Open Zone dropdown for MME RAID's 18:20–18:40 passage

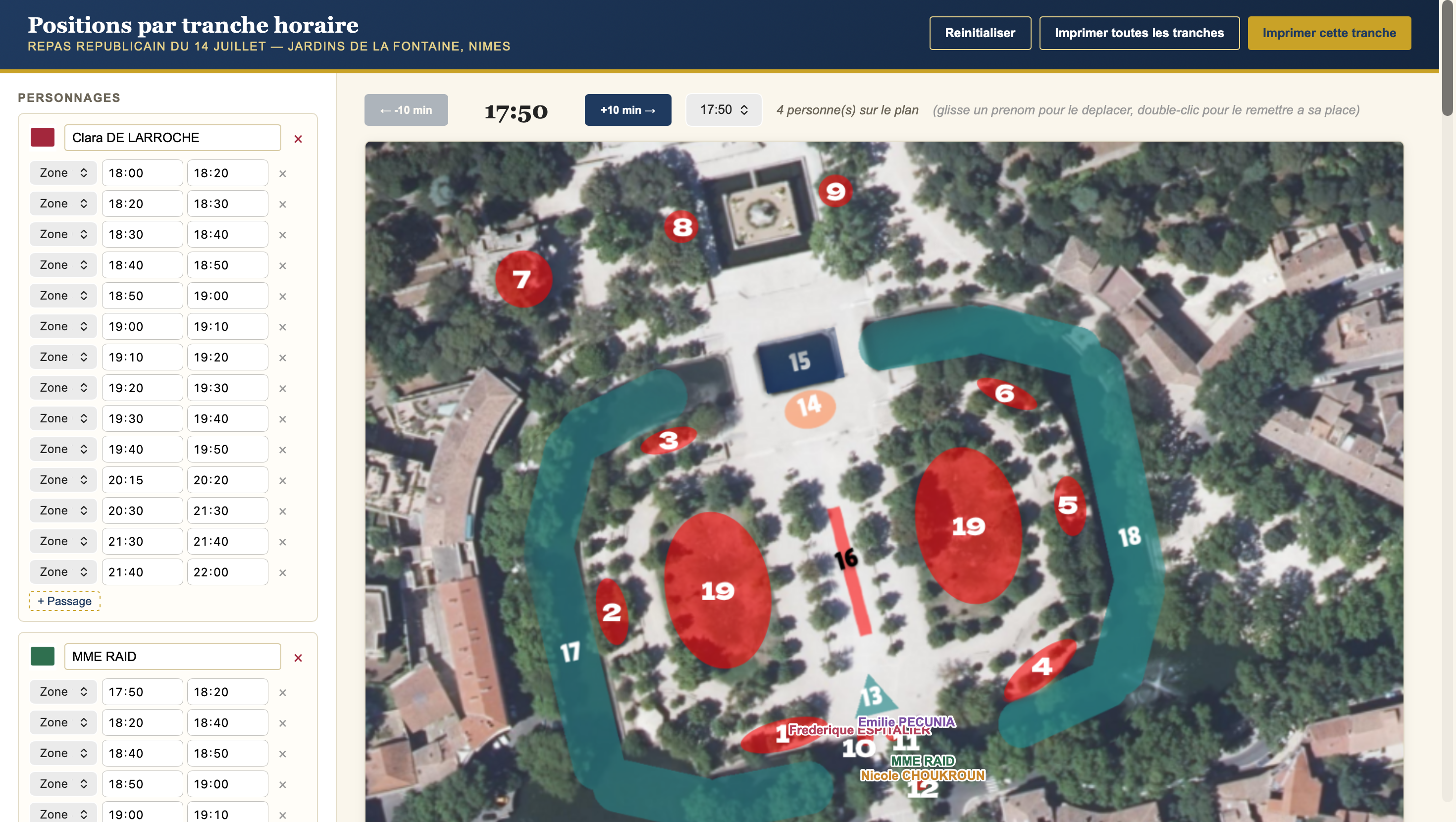click(x=63, y=722)
